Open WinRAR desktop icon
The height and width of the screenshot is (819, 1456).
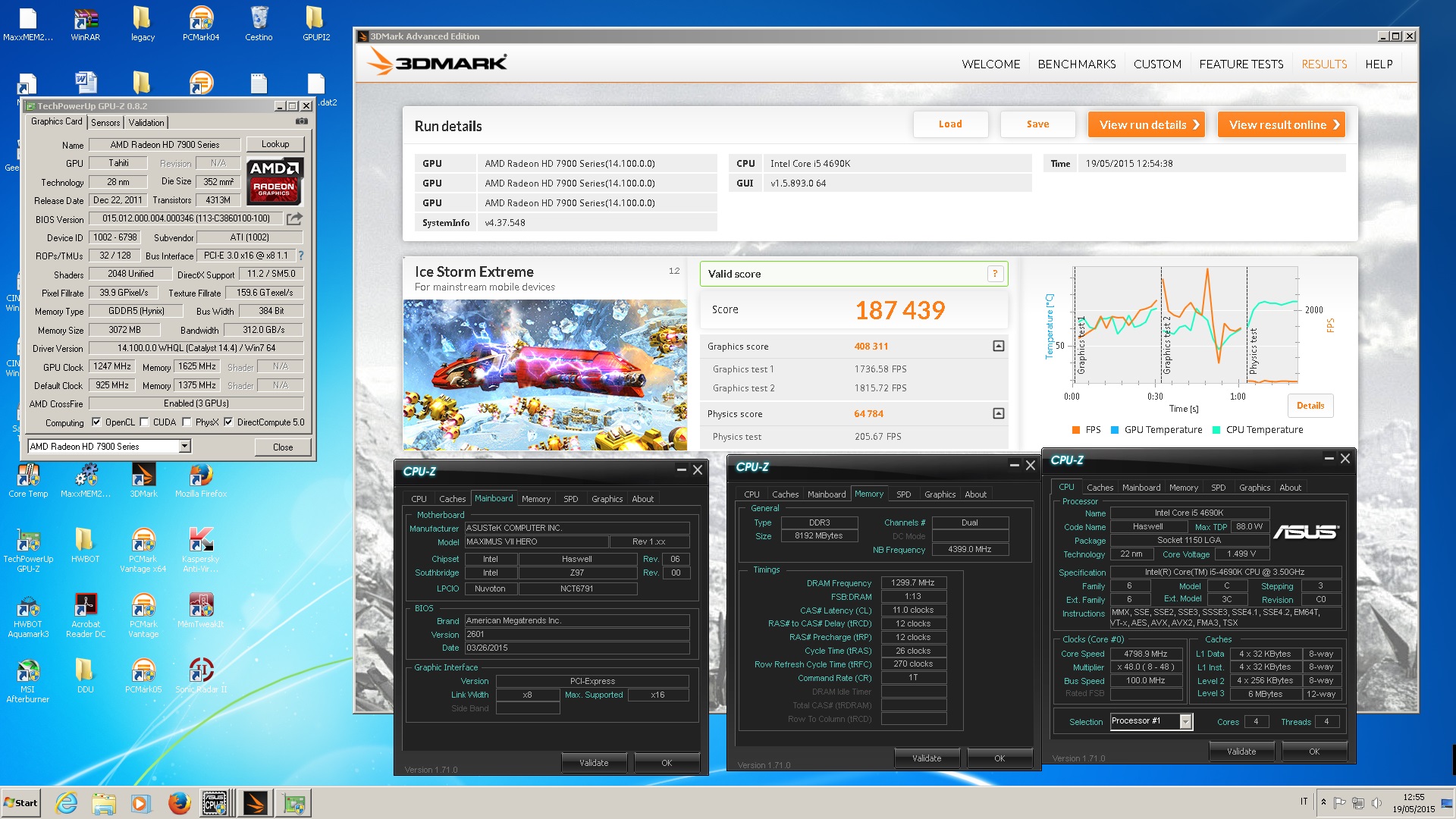(x=85, y=24)
